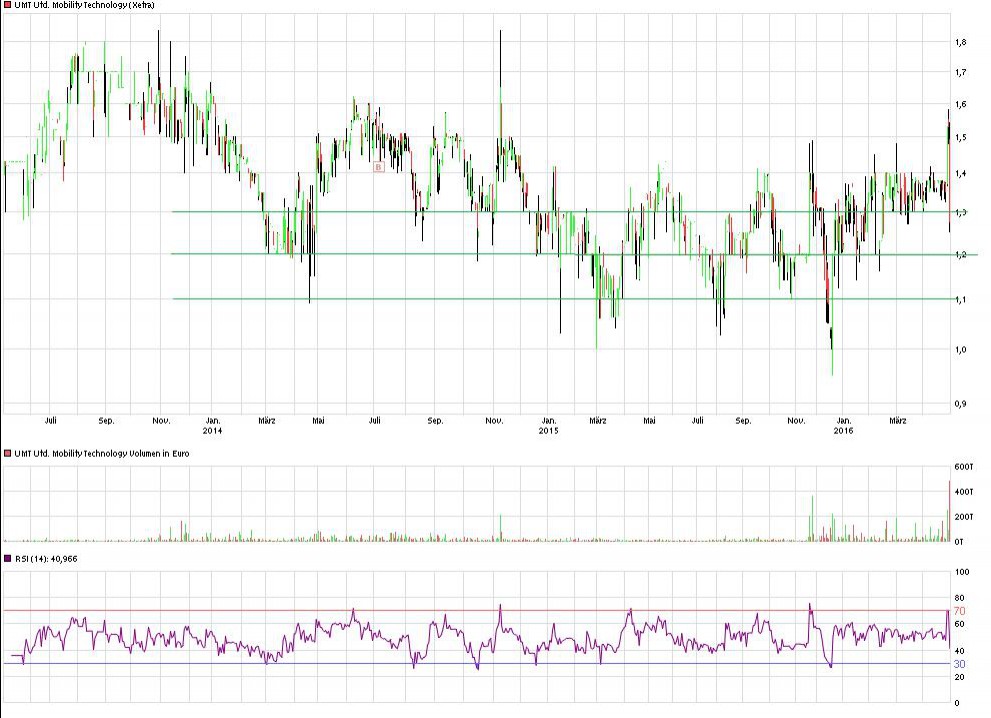Click the 2015 year label on time axis

click(548, 431)
